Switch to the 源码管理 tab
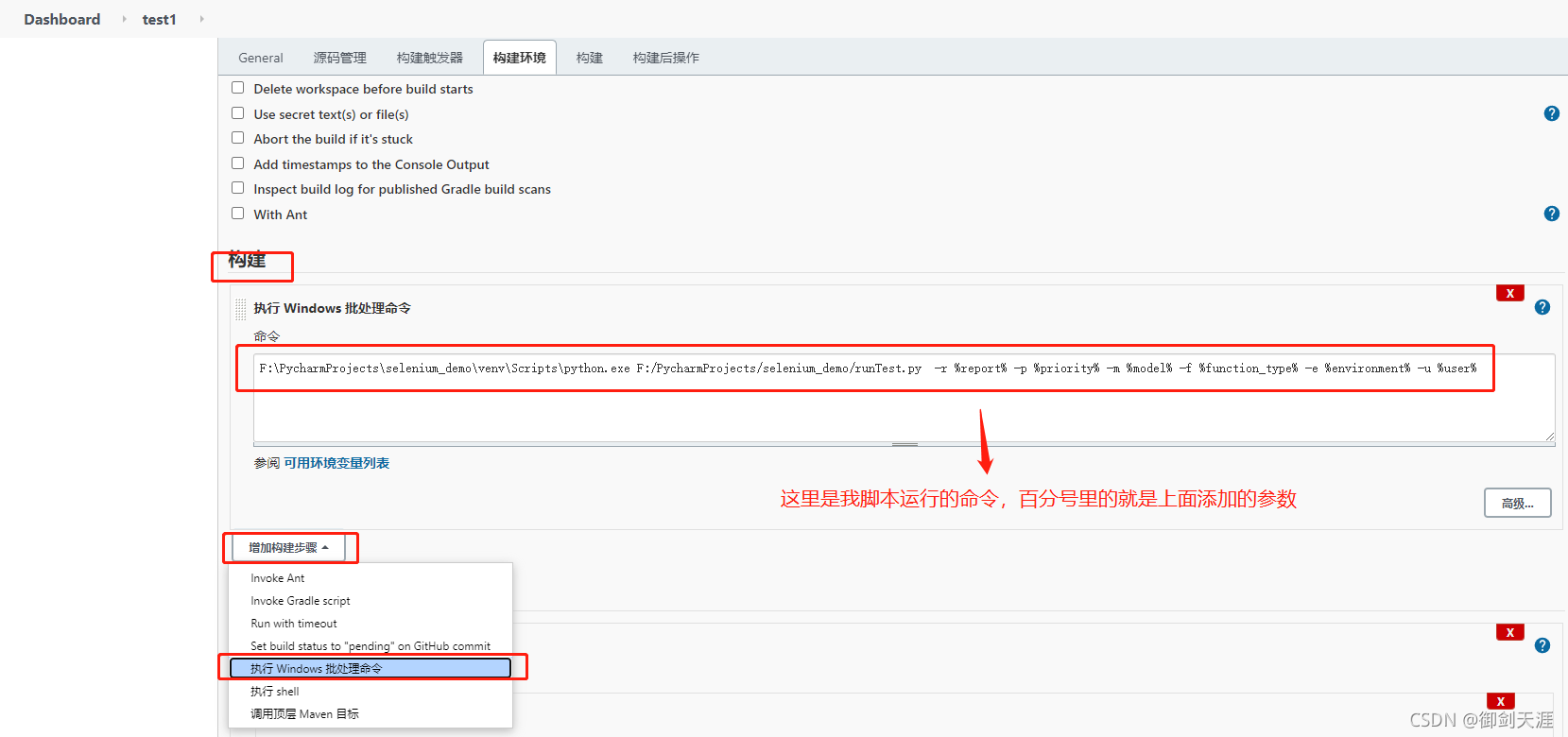Image resolution: width=1568 pixels, height=737 pixels. pos(340,58)
